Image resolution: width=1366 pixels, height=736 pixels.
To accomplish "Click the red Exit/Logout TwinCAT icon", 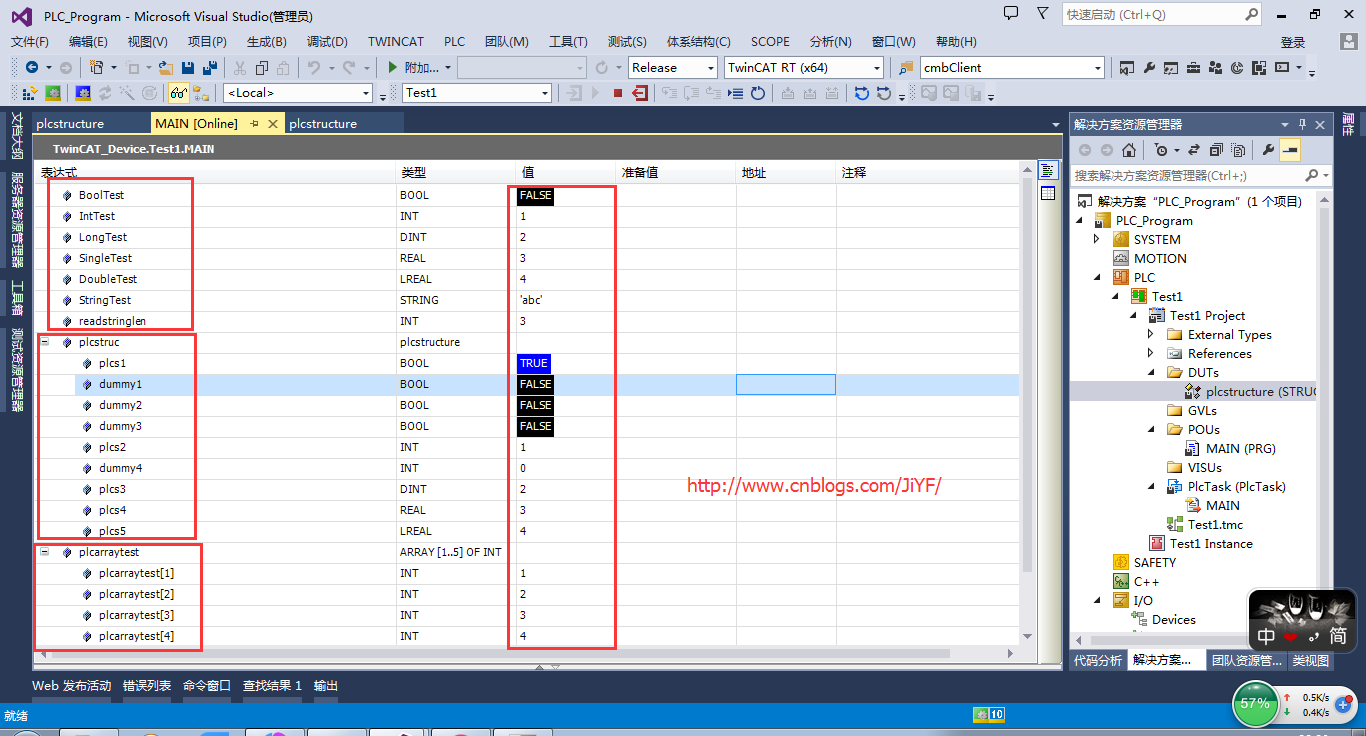I will click(x=639, y=91).
